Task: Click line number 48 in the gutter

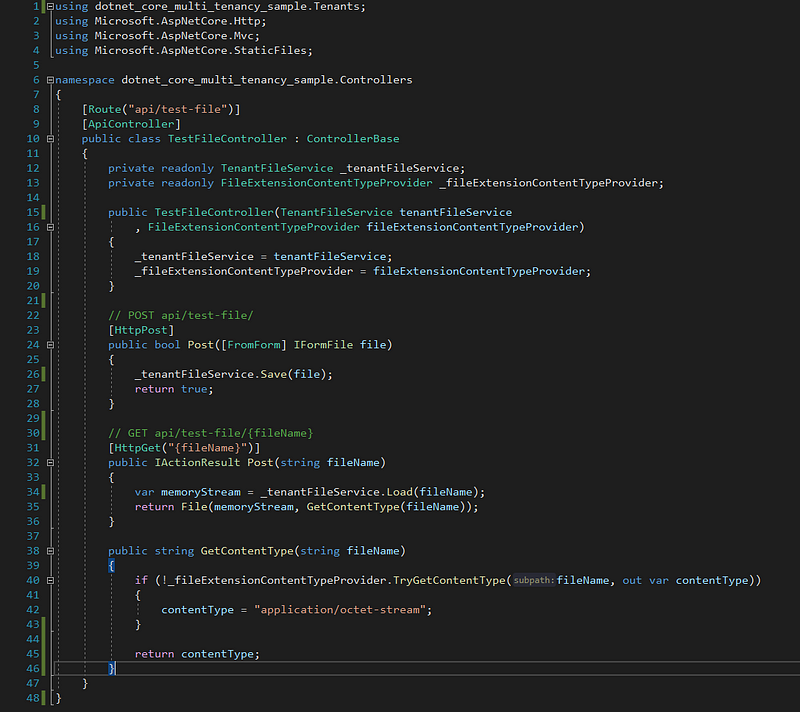Action: point(33,698)
